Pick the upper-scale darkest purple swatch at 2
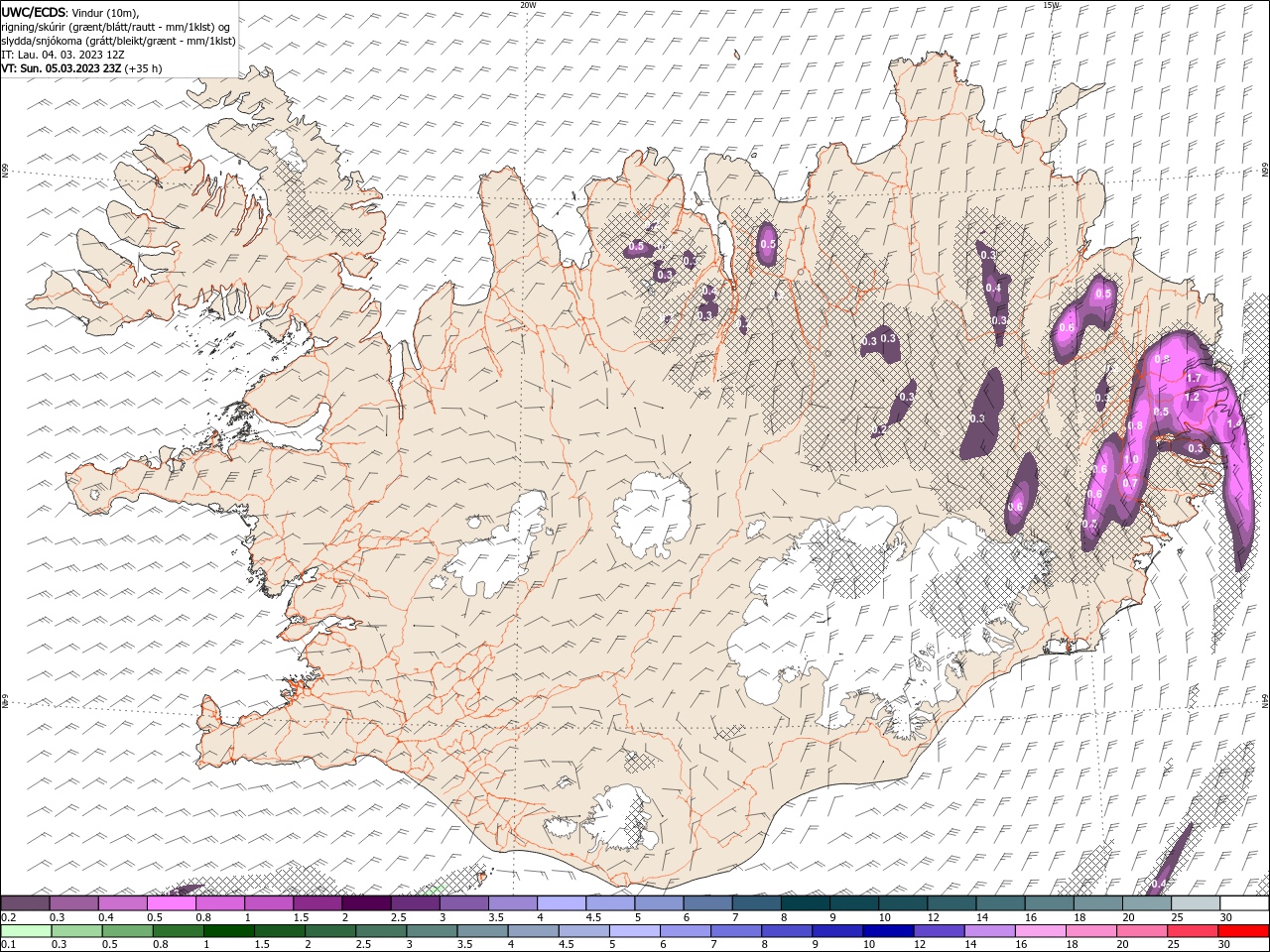 [366, 903]
